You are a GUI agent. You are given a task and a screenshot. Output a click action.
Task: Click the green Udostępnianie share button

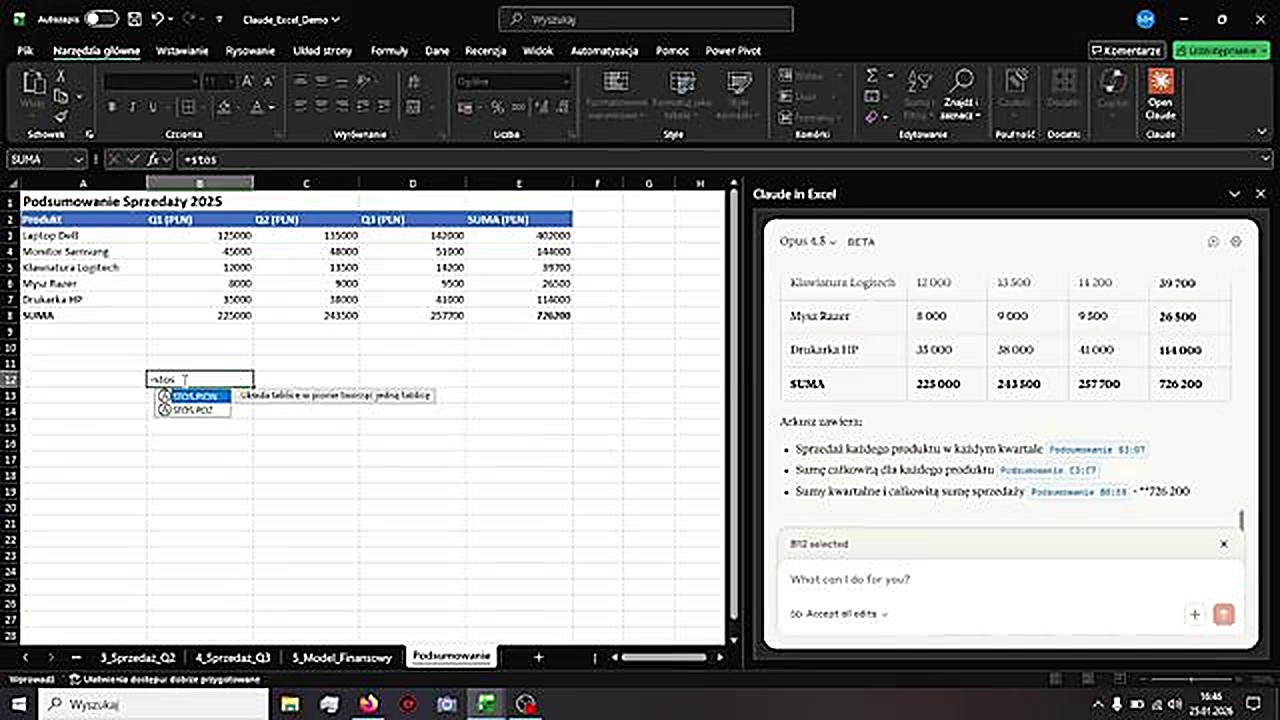[1220, 50]
